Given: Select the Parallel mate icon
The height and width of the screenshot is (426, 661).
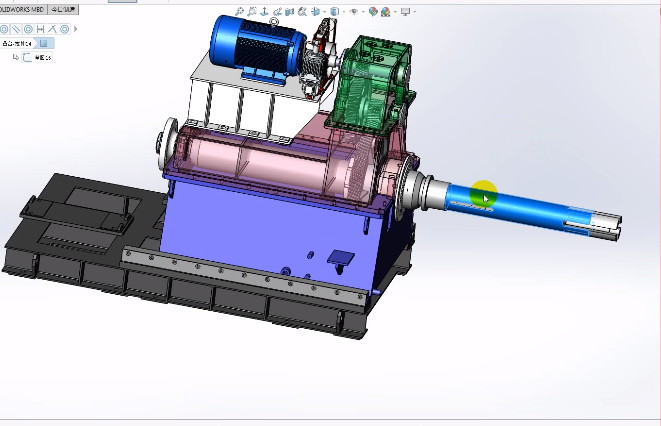Looking at the screenshot, I should click(x=16, y=29).
